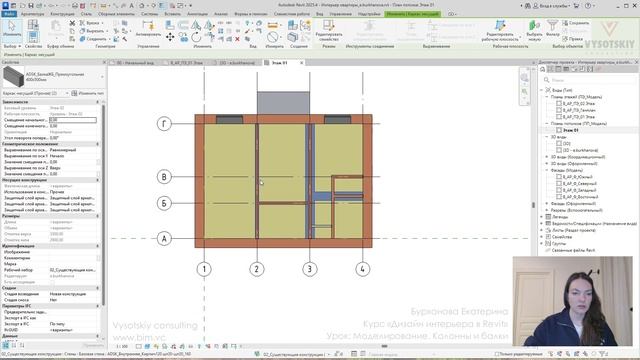Select {3D} view in project browser
This screenshot has height=360, width=640.
click(567, 144)
